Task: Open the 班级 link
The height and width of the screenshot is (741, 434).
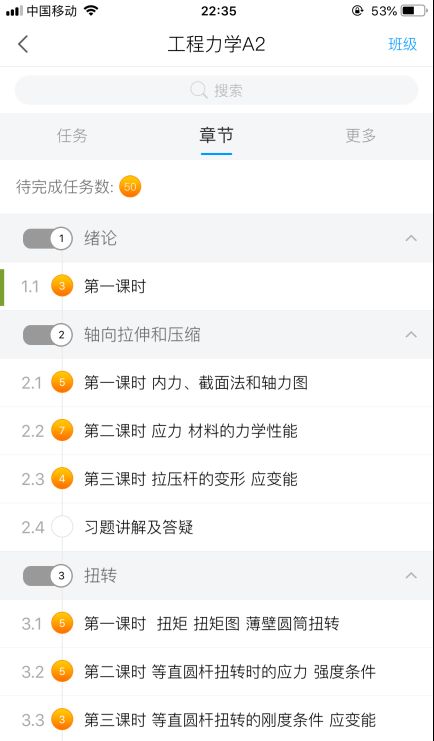Action: tap(403, 44)
